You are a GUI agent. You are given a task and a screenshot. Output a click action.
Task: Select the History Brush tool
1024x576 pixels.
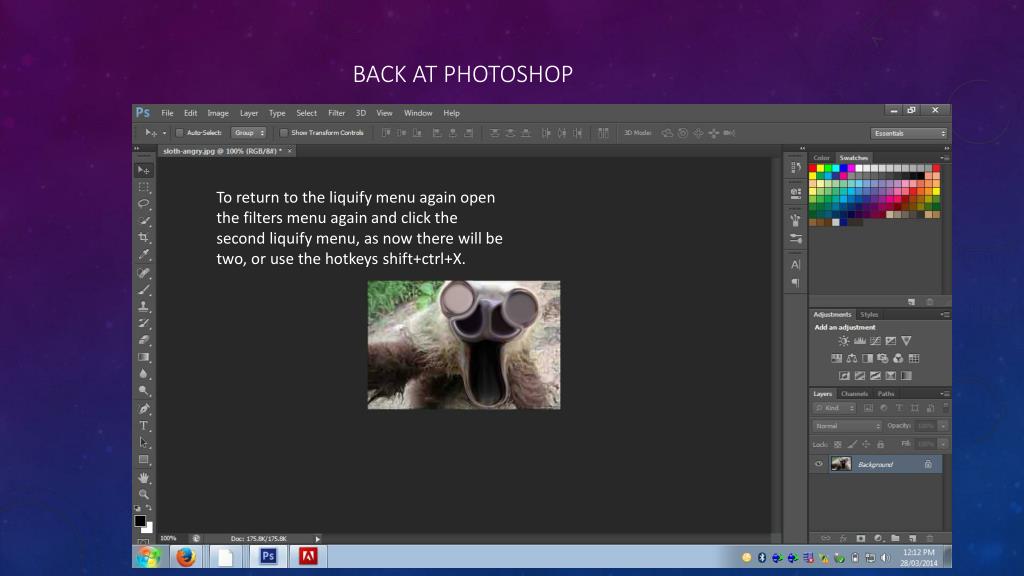pos(144,323)
